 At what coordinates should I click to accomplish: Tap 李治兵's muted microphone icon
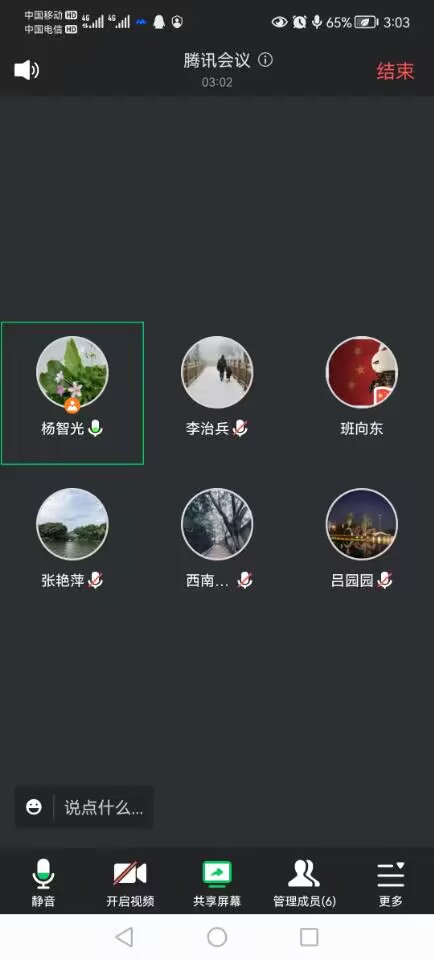[x=240, y=429]
